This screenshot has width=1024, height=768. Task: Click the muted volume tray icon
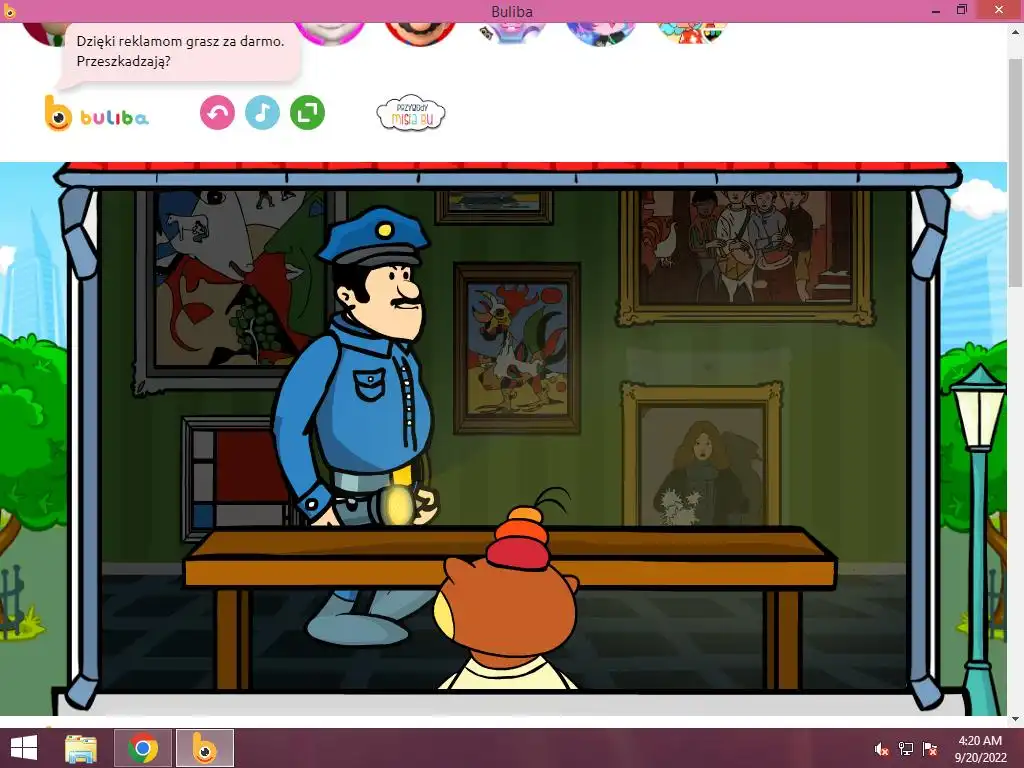point(882,749)
